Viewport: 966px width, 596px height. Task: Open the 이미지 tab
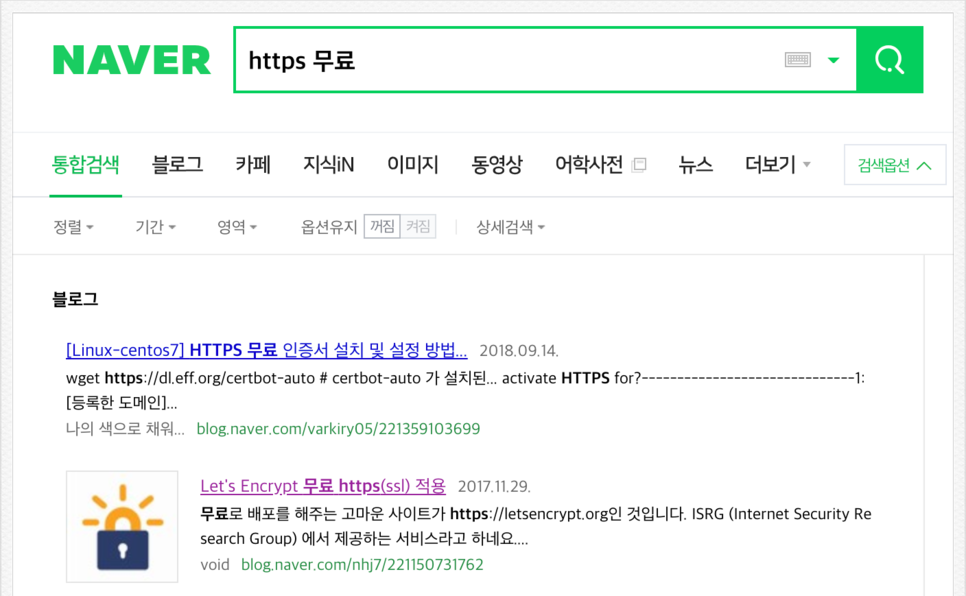point(413,165)
